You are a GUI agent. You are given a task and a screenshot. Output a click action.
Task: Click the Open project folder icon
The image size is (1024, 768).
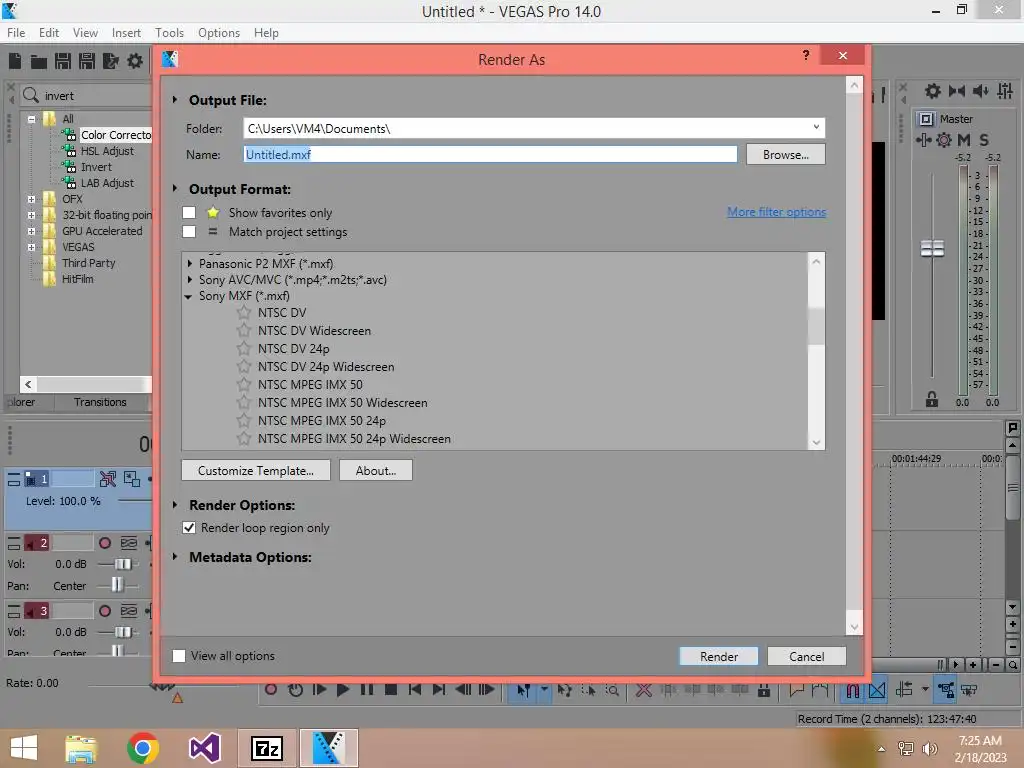pos(39,61)
